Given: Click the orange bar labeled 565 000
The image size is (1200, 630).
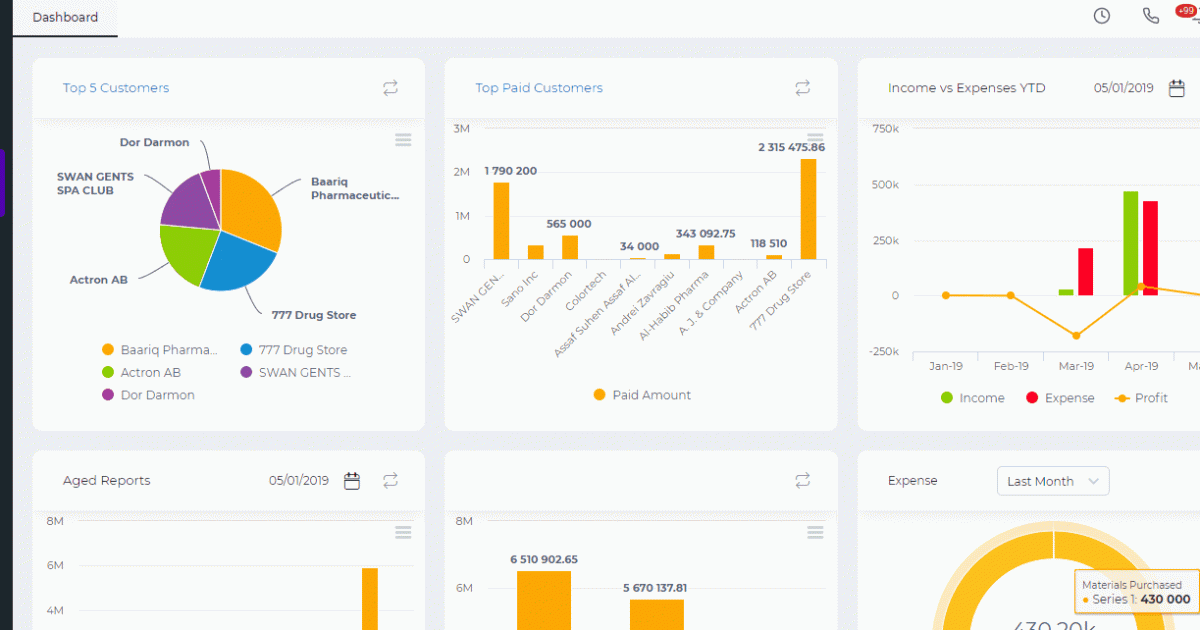Looking at the screenshot, I should pyautogui.click(x=570, y=247).
